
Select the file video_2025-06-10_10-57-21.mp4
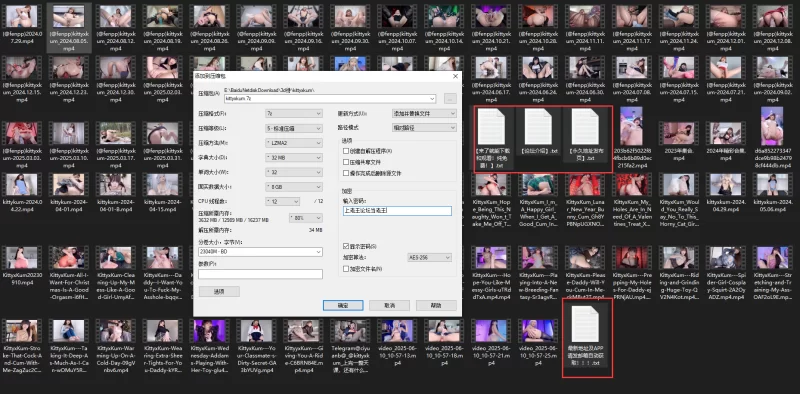(x=491, y=343)
